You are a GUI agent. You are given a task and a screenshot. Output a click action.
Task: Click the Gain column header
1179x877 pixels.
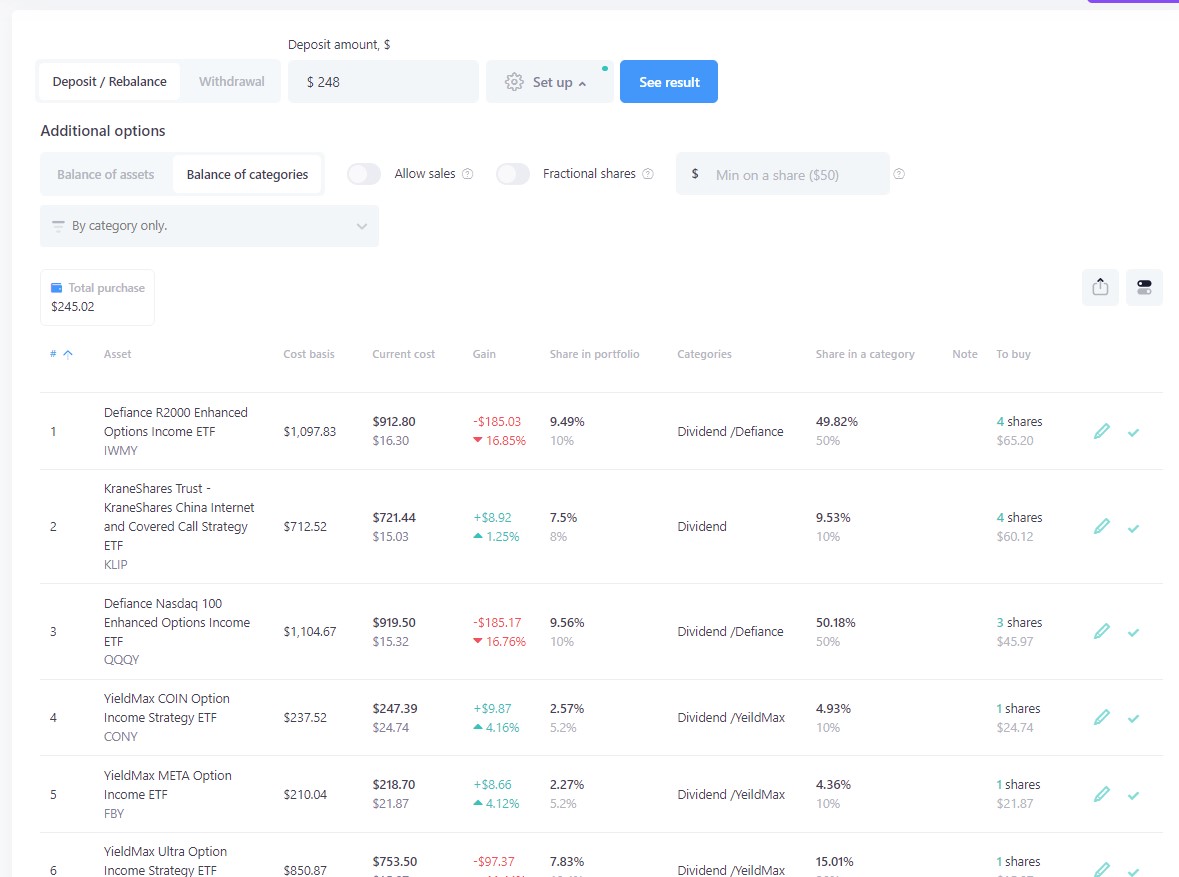[x=484, y=354]
